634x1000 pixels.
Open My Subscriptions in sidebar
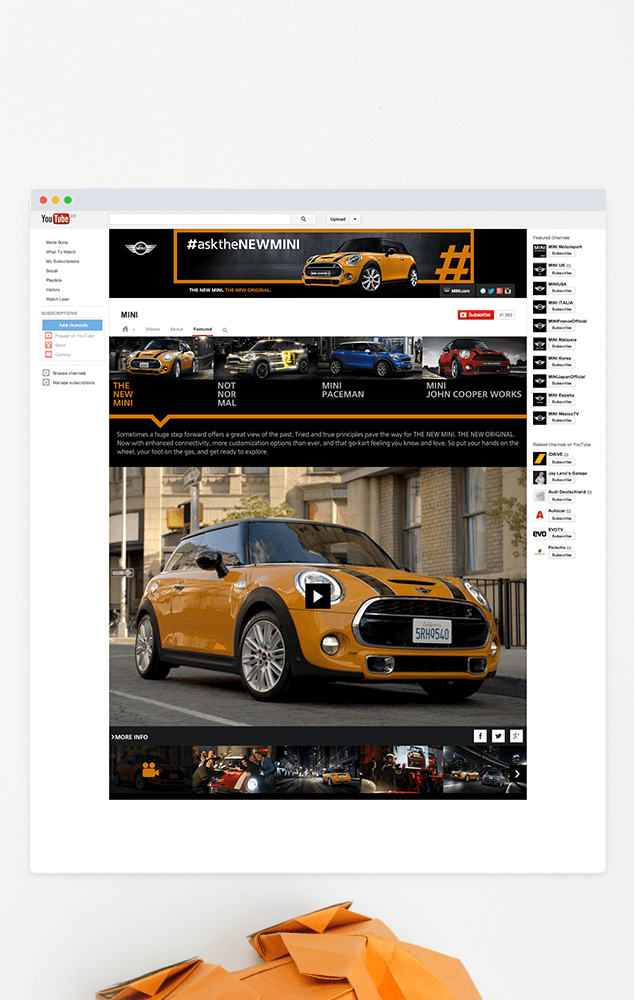[x=63, y=261]
